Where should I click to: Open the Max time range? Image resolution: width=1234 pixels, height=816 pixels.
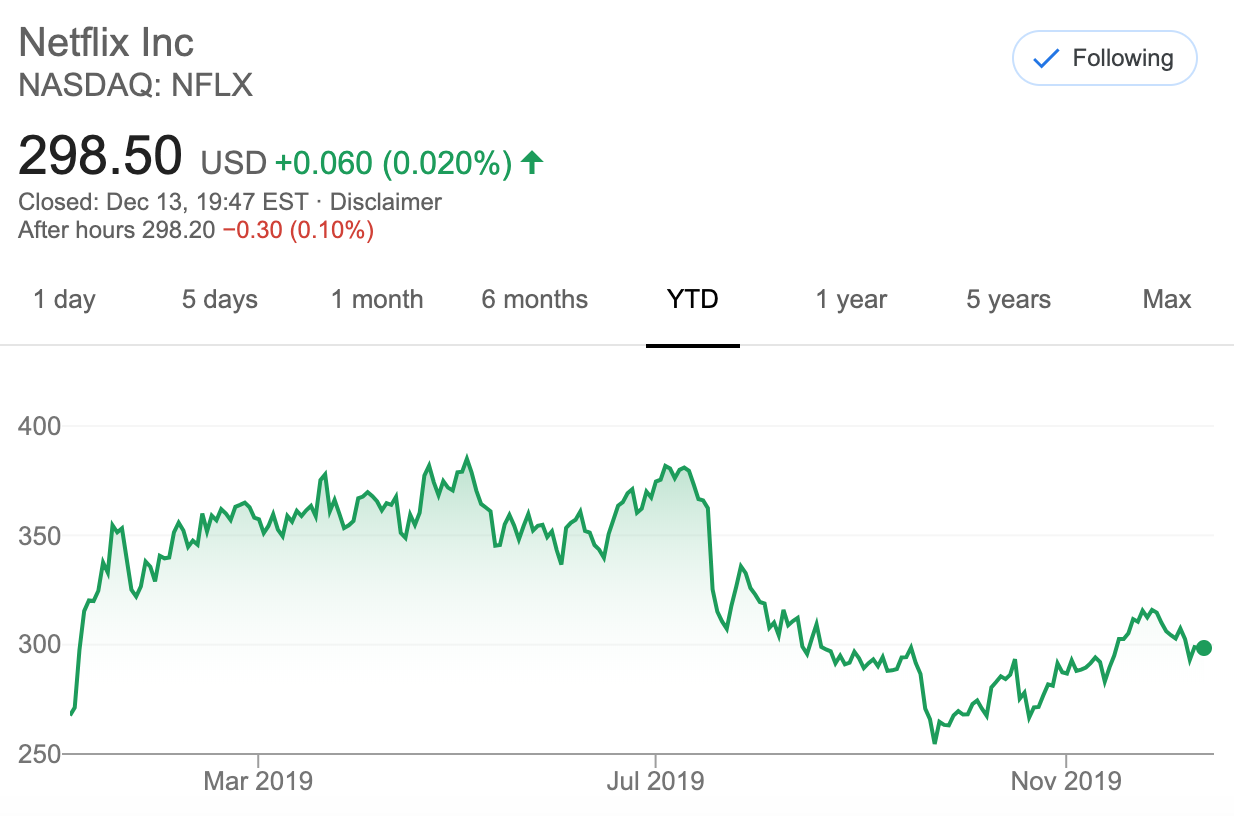tap(1166, 299)
